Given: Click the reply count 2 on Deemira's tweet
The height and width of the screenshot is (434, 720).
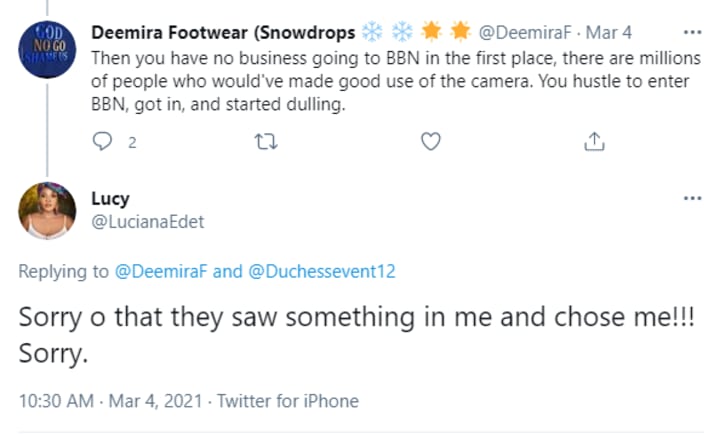Looking at the screenshot, I should (131, 143).
